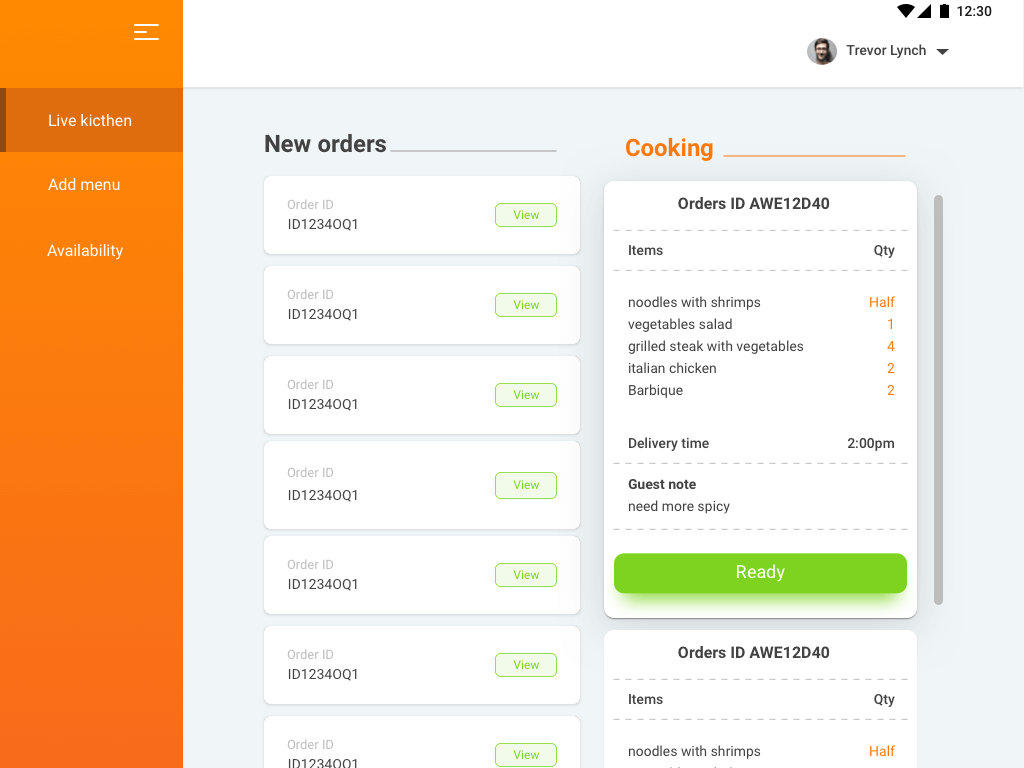The height and width of the screenshot is (768, 1024).
Task: Click Trevor Lynch's profile avatar
Action: tap(822, 51)
